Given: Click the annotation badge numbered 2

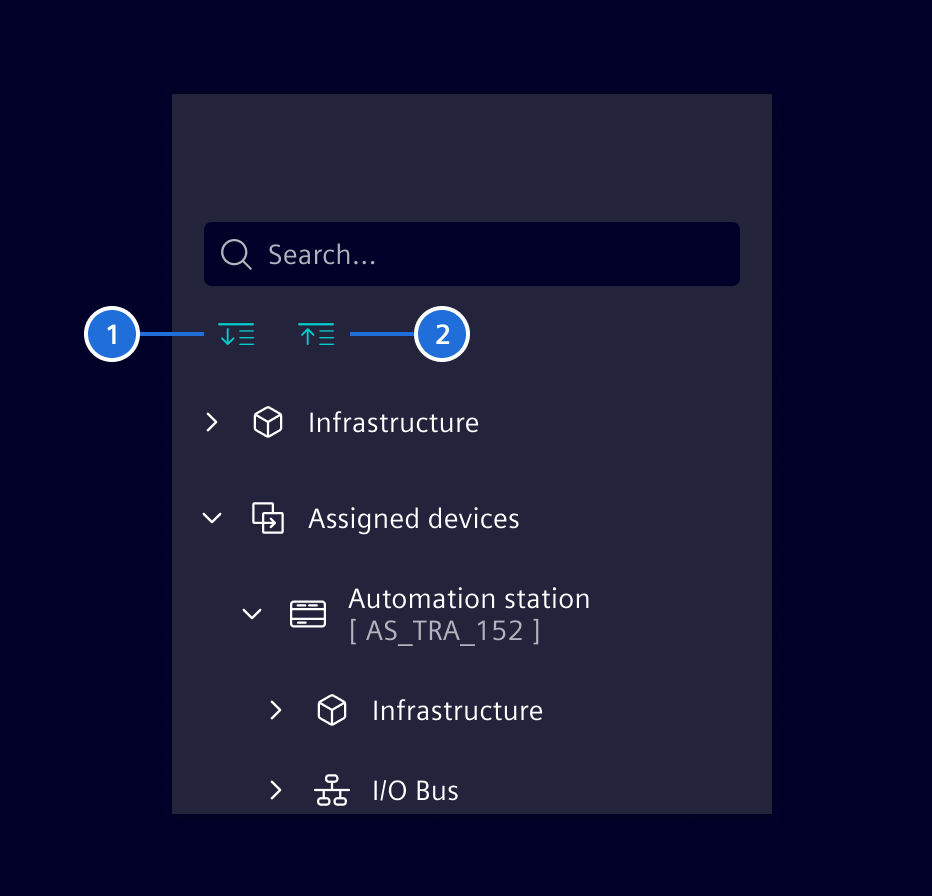Looking at the screenshot, I should coord(442,335).
